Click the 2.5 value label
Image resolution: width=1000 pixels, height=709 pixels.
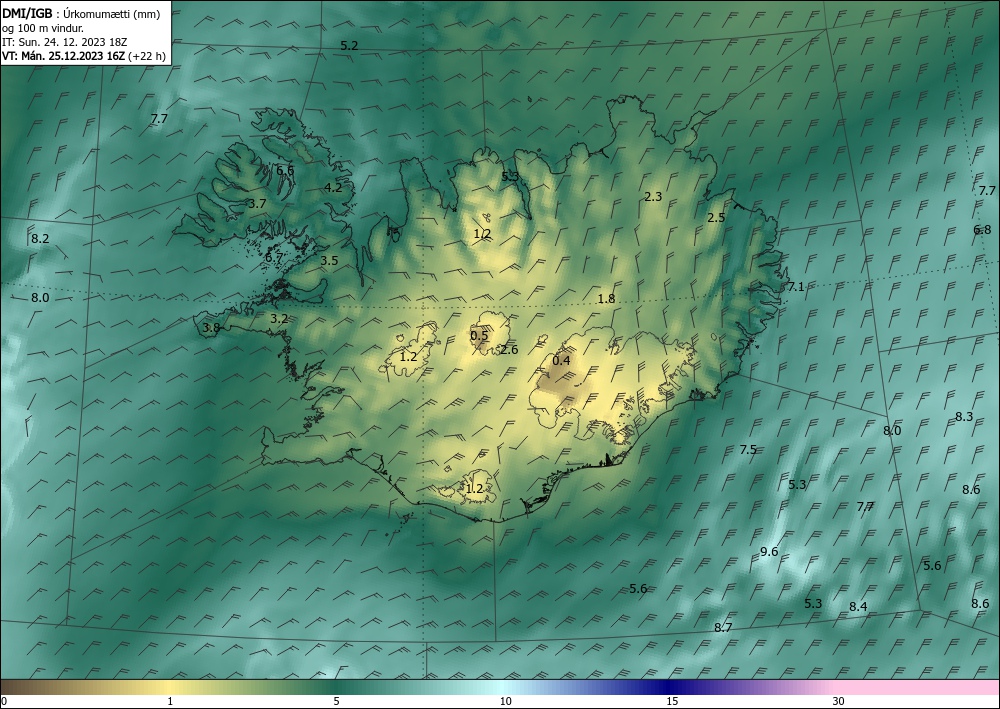coord(716,218)
